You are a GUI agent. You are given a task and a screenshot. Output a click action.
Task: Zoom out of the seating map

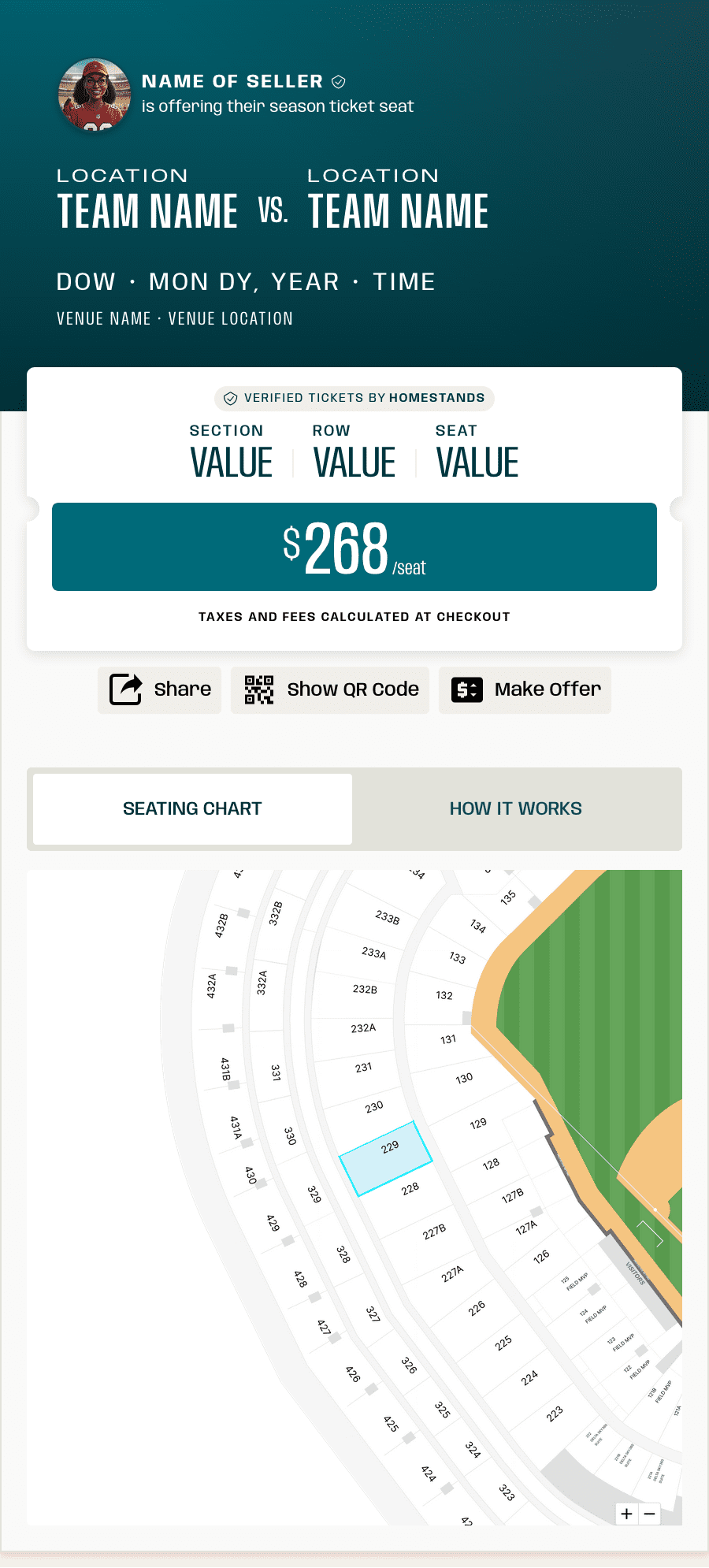[x=650, y=1514]
